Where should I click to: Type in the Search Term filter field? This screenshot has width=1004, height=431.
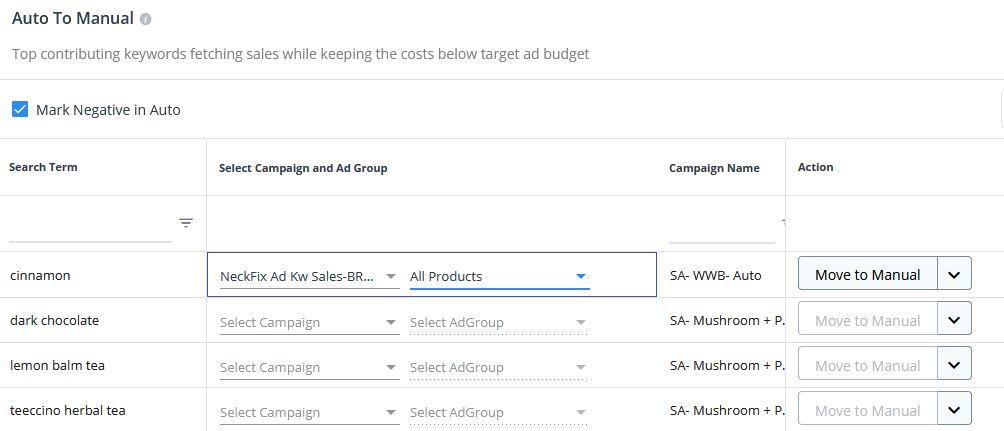click(90, 228)
